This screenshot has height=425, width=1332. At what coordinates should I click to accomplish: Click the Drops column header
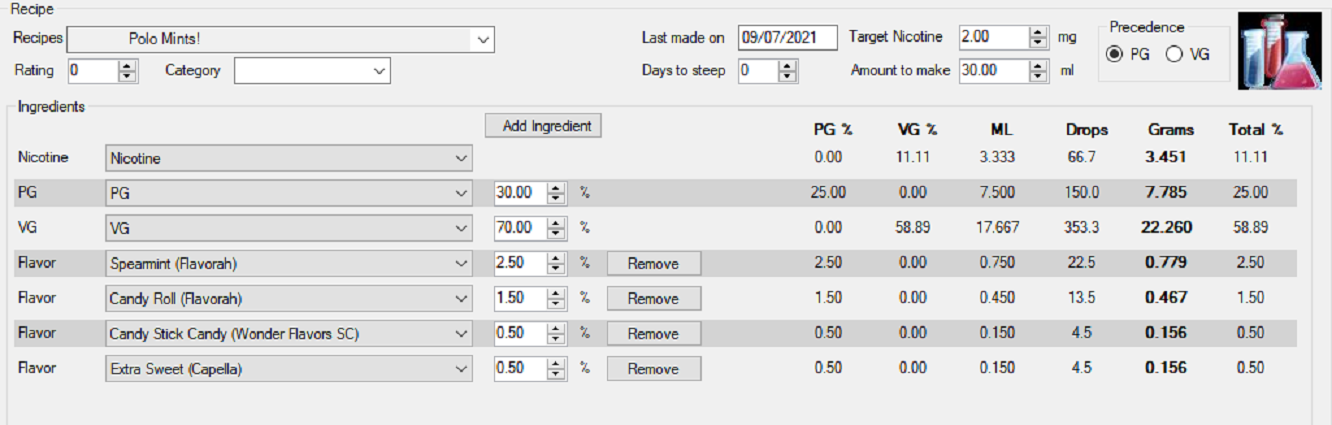pyautogui.click(x=1087, y=129)
